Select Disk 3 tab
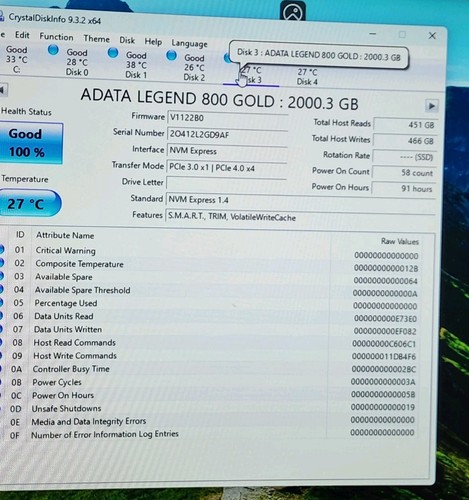469x500 pixels. click(x=251, y=76)
